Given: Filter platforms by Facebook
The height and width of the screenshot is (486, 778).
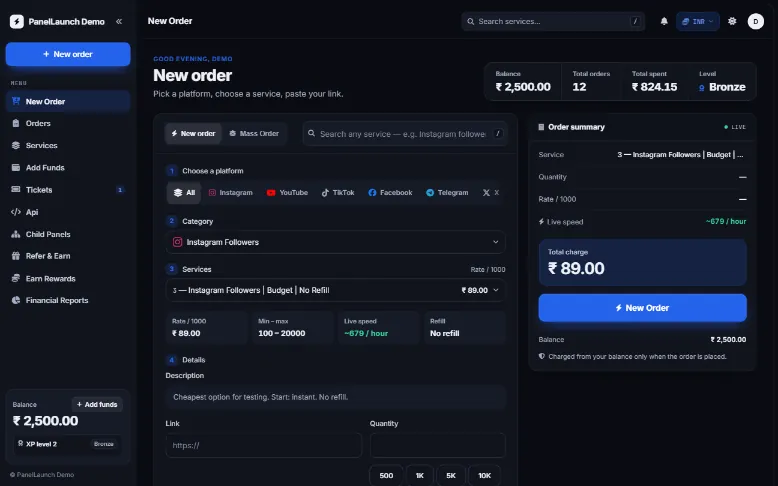Looking at the screenshot, I should click(x=390, y=193).
